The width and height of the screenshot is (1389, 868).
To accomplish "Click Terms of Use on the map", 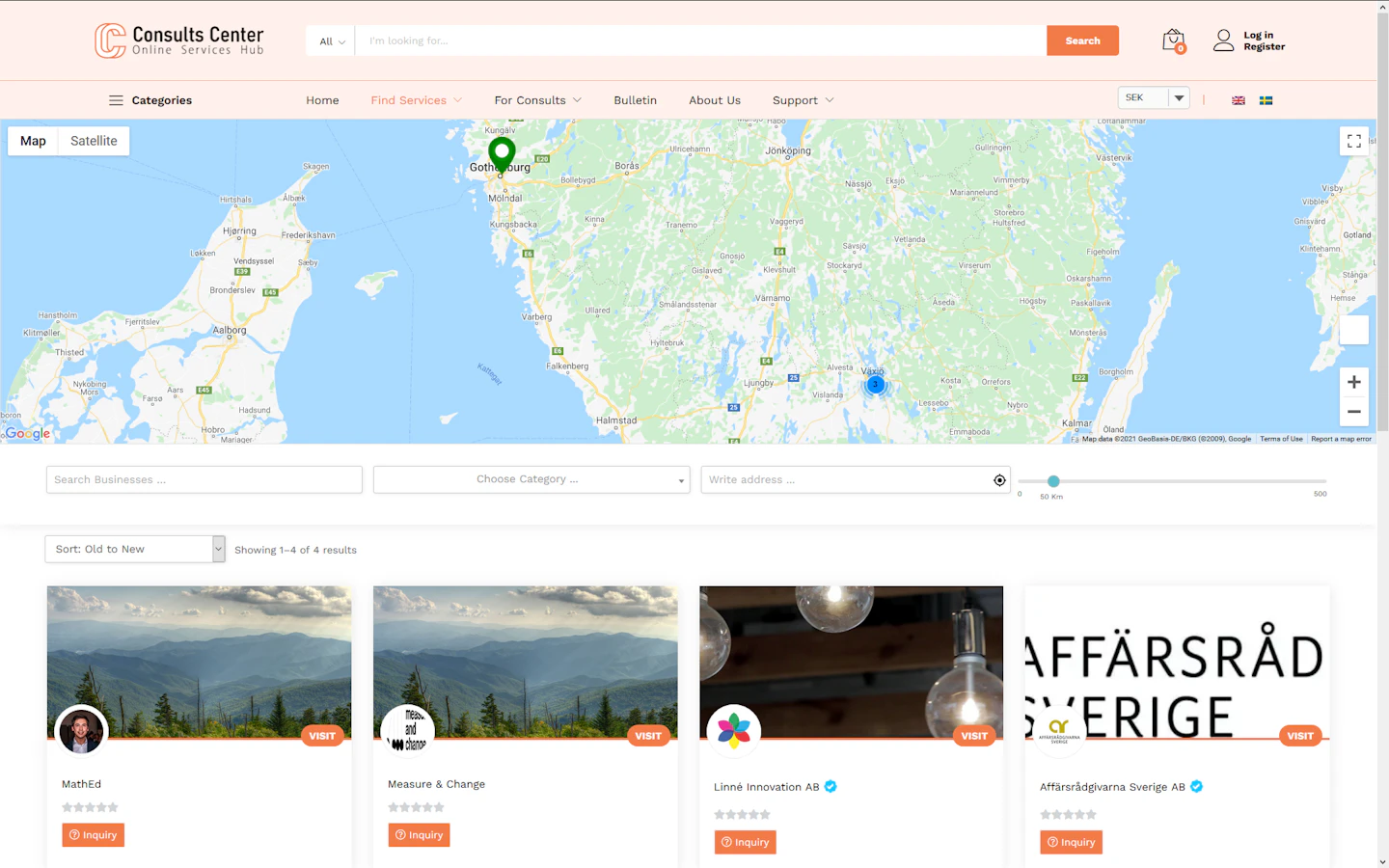I will tap(1281, 439).
